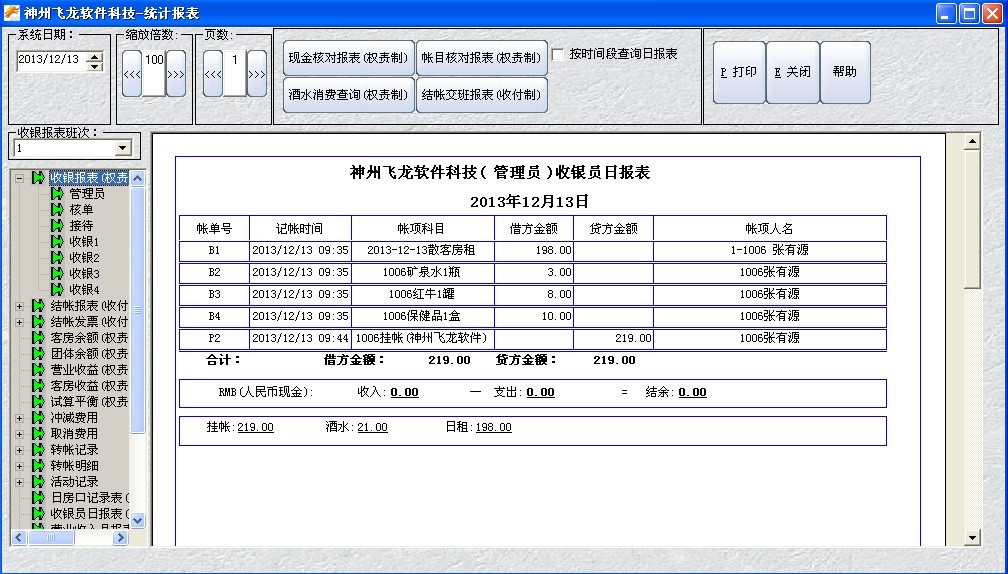Click the tree panel scroll-left arrow

[x=19, y=537]
